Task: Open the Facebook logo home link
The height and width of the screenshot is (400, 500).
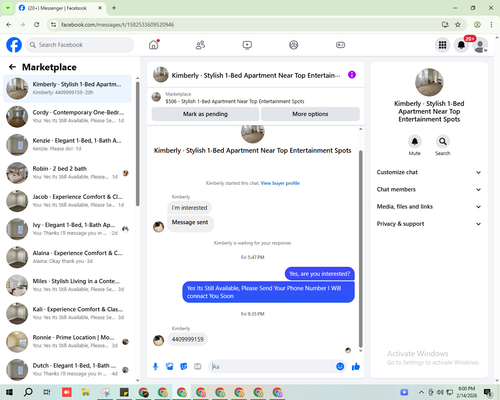Action: [14, 45]
